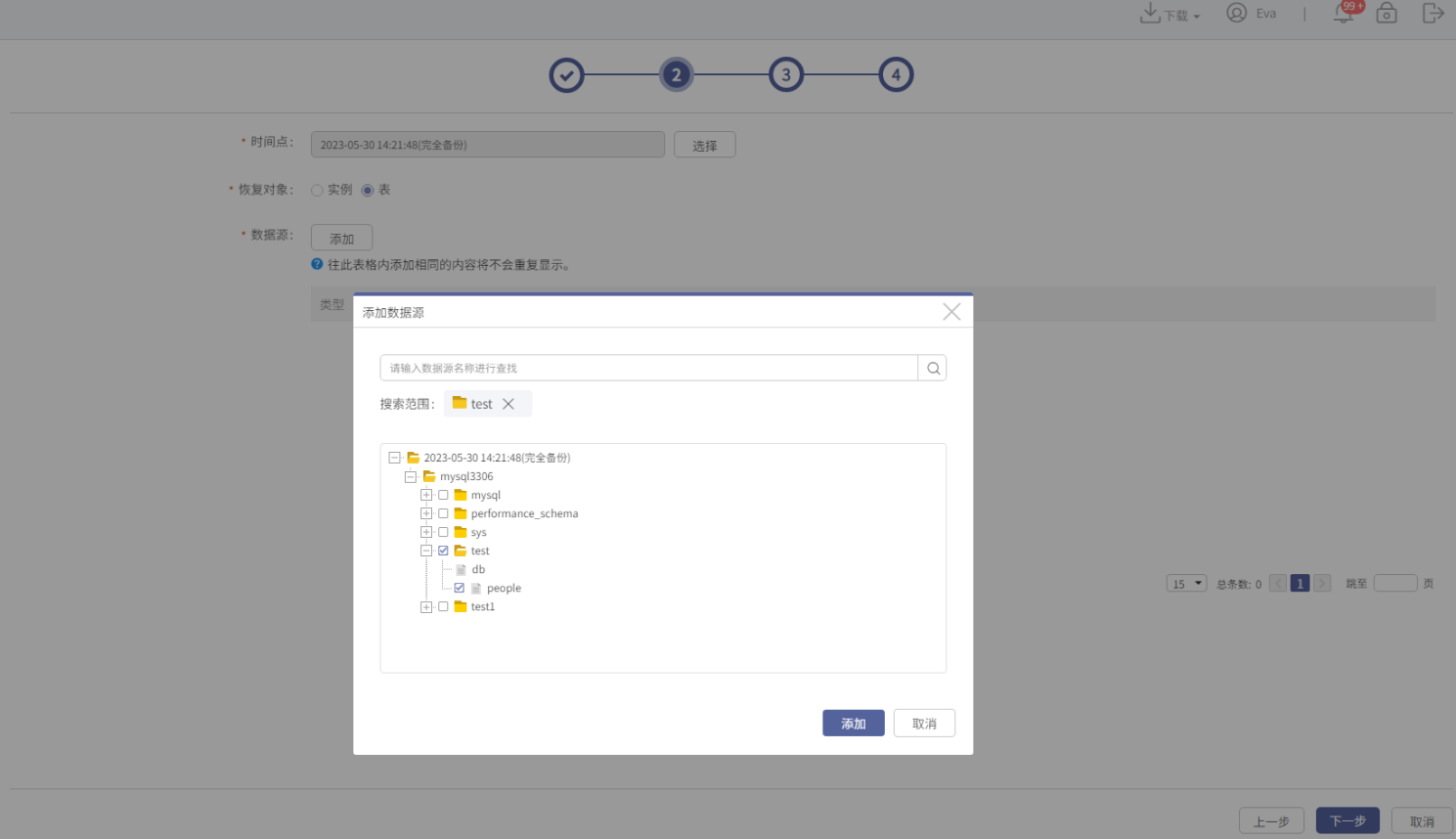Click the step 2 circle
Viewport: 1456px width, 839px height.
tap(676, 74)
